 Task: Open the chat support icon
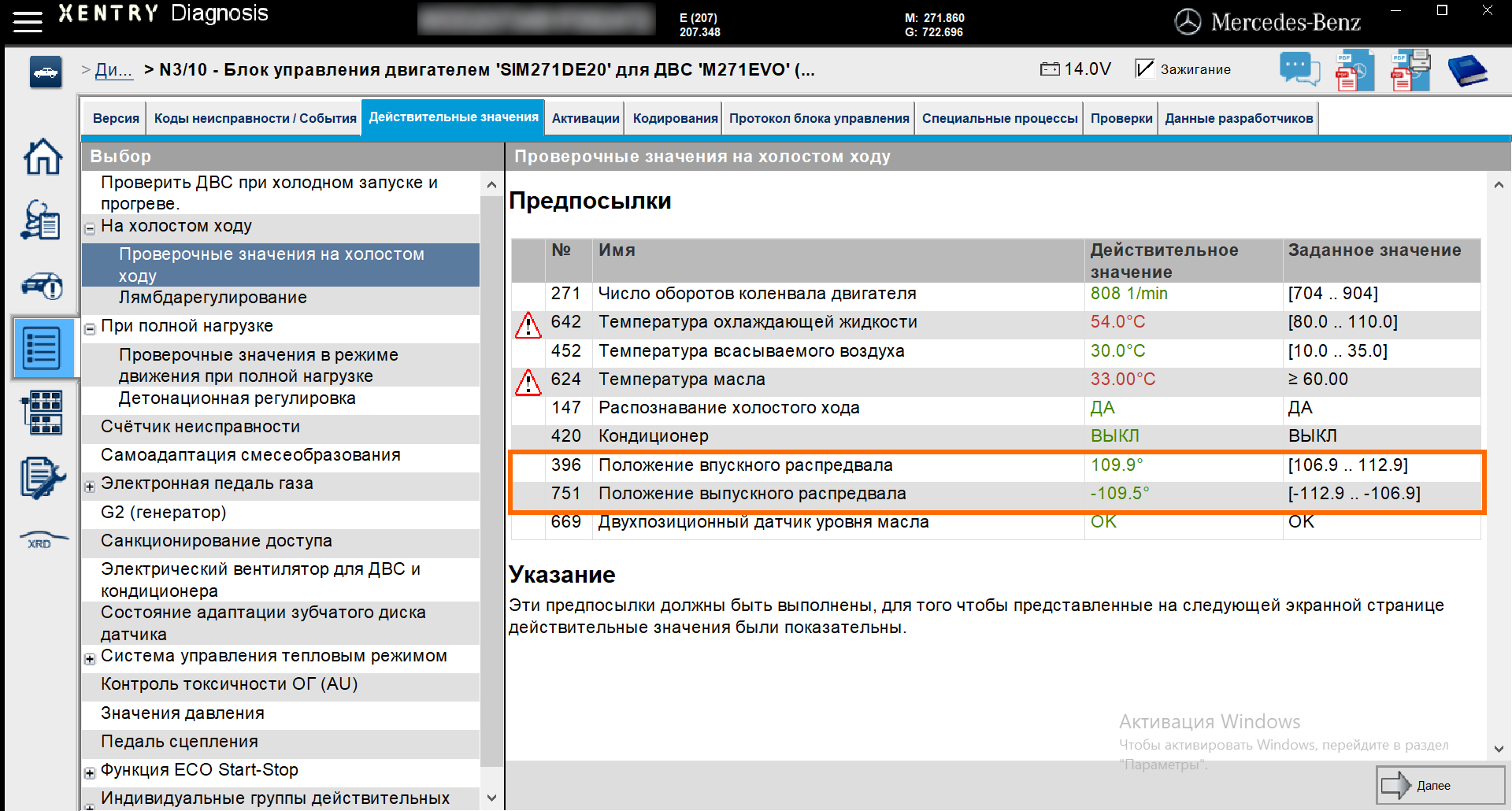tap(1299, 69)
